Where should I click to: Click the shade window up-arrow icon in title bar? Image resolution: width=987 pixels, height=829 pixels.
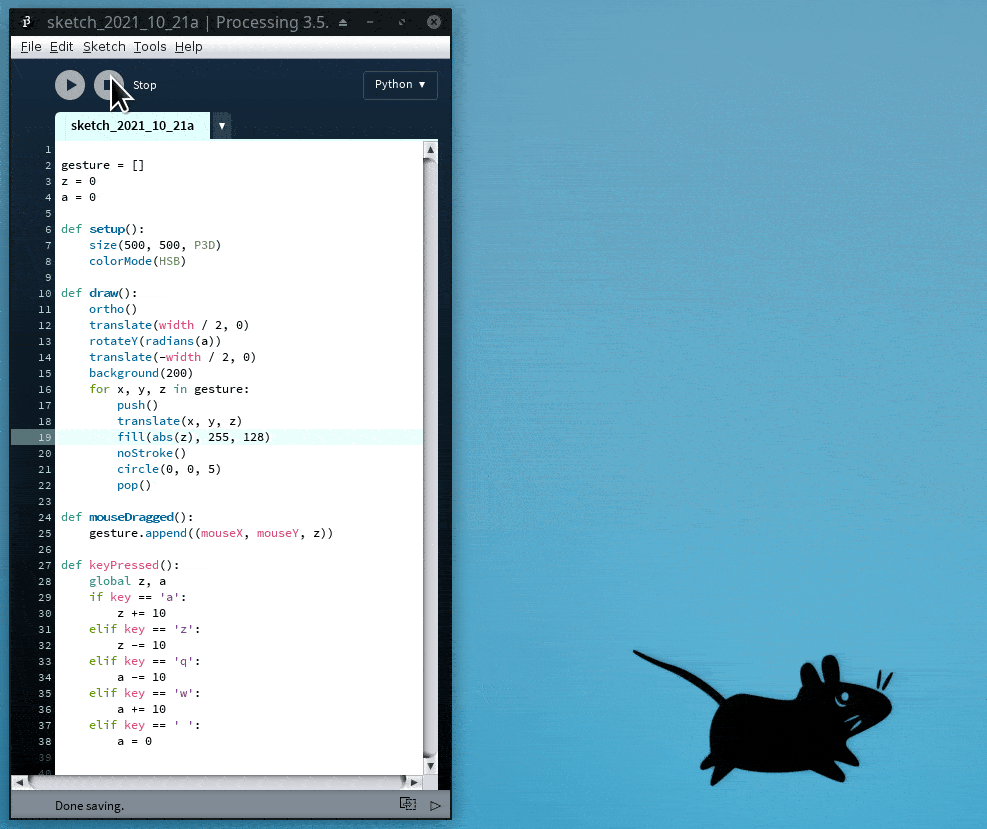coord(344,22)
